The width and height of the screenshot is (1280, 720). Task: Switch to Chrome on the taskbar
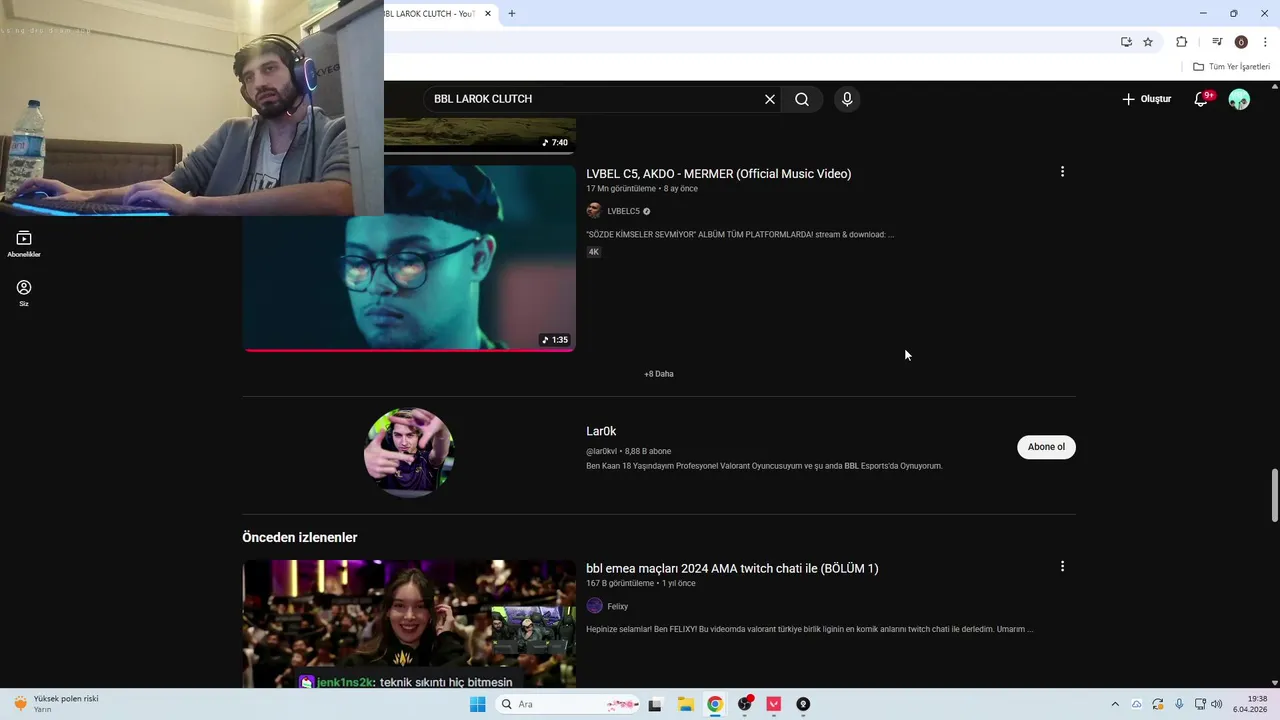[x=715, y=704]
